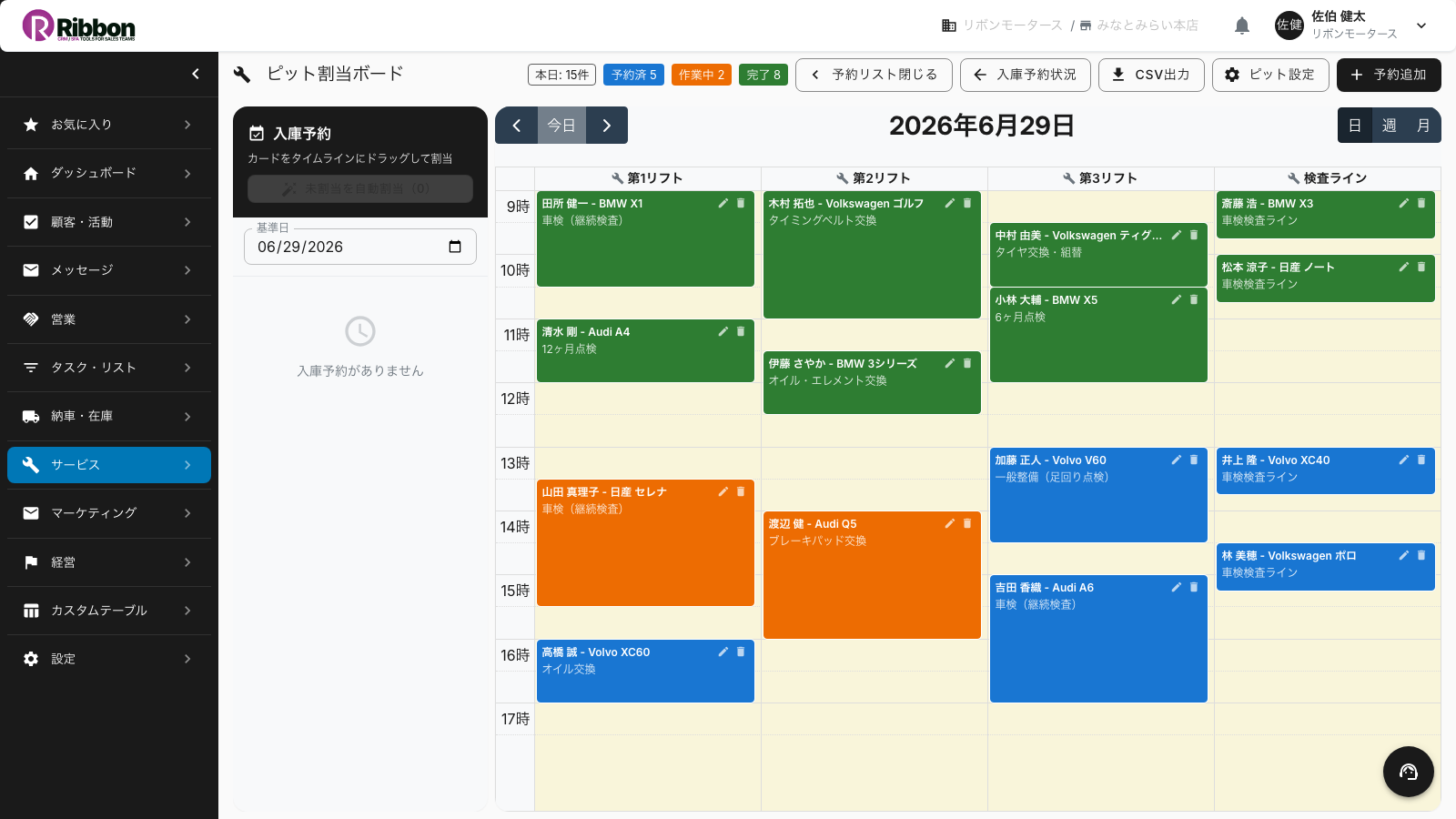
Task: Filter by 作業中 2 badge
Action: pyautogui.click(x=702, y=75)
